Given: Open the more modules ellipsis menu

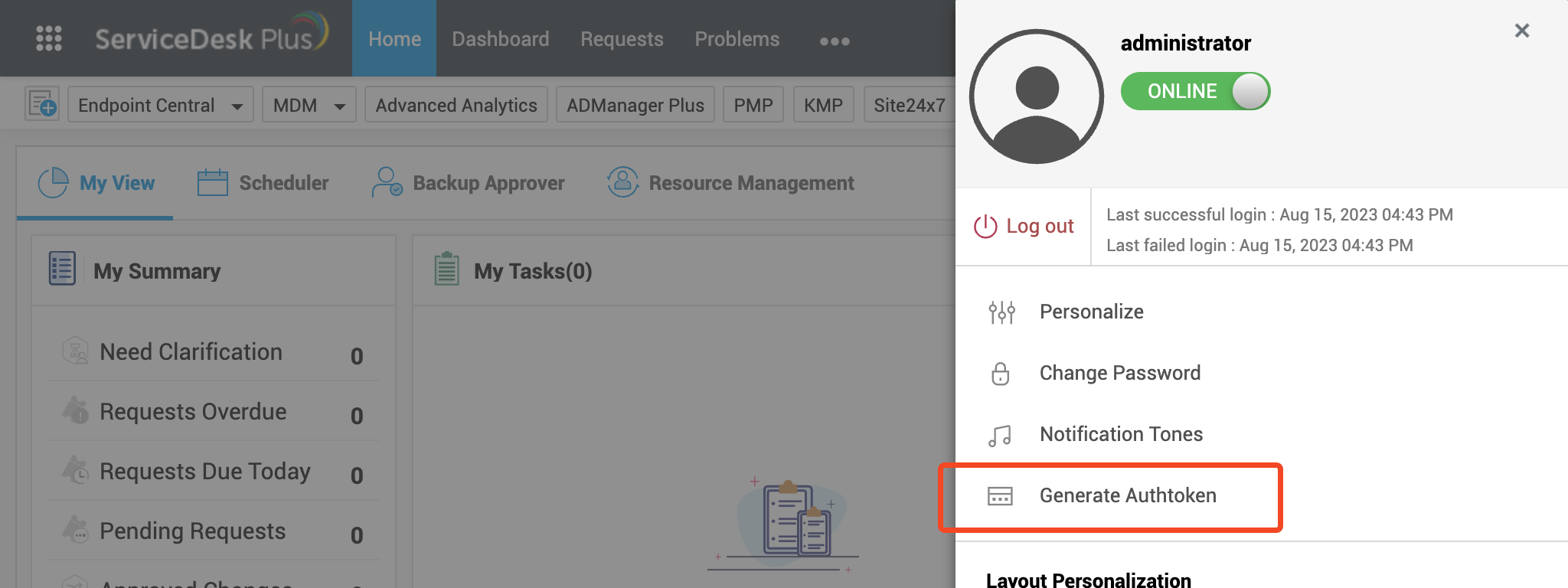Looking at the screenshot, I should (835, 41).
